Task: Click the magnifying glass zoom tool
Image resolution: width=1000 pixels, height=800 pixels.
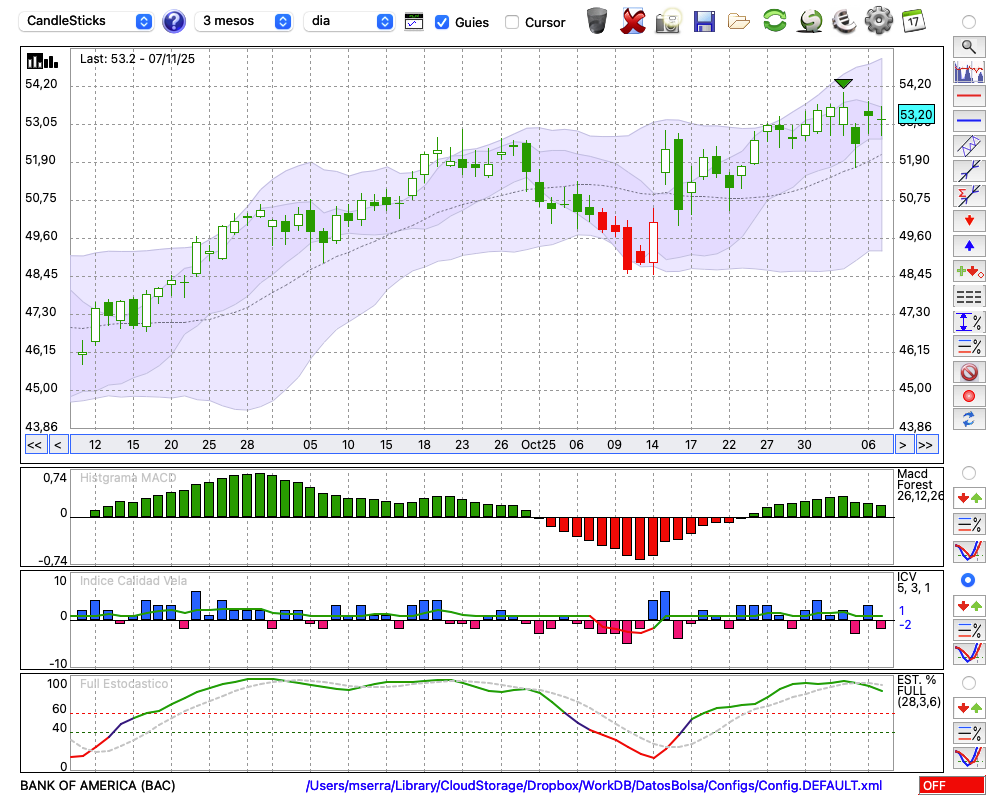Action: 969,47
